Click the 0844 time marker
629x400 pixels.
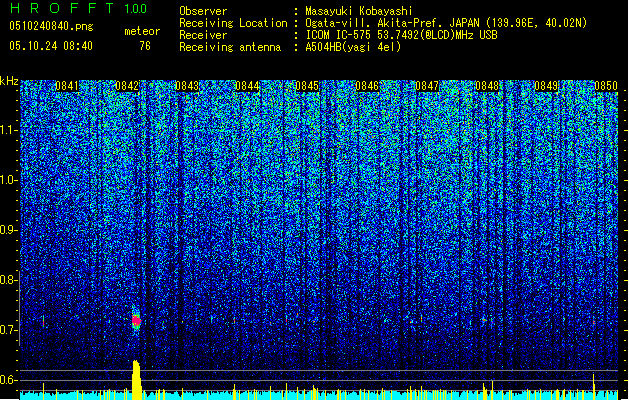coord(247,86)
